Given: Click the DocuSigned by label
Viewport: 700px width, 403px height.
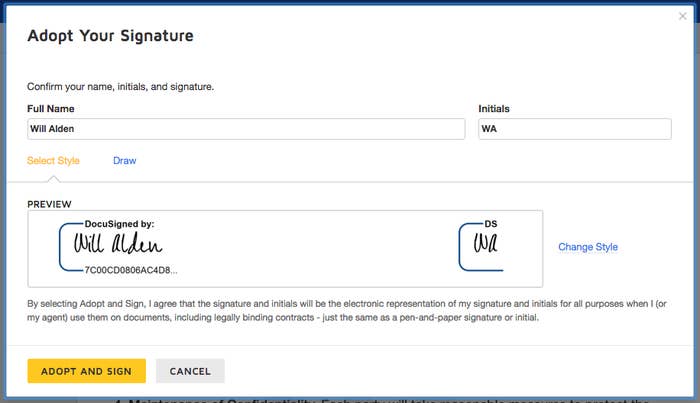Looking at the screenshot, I should pyautogui.click(x=119, y=224).
